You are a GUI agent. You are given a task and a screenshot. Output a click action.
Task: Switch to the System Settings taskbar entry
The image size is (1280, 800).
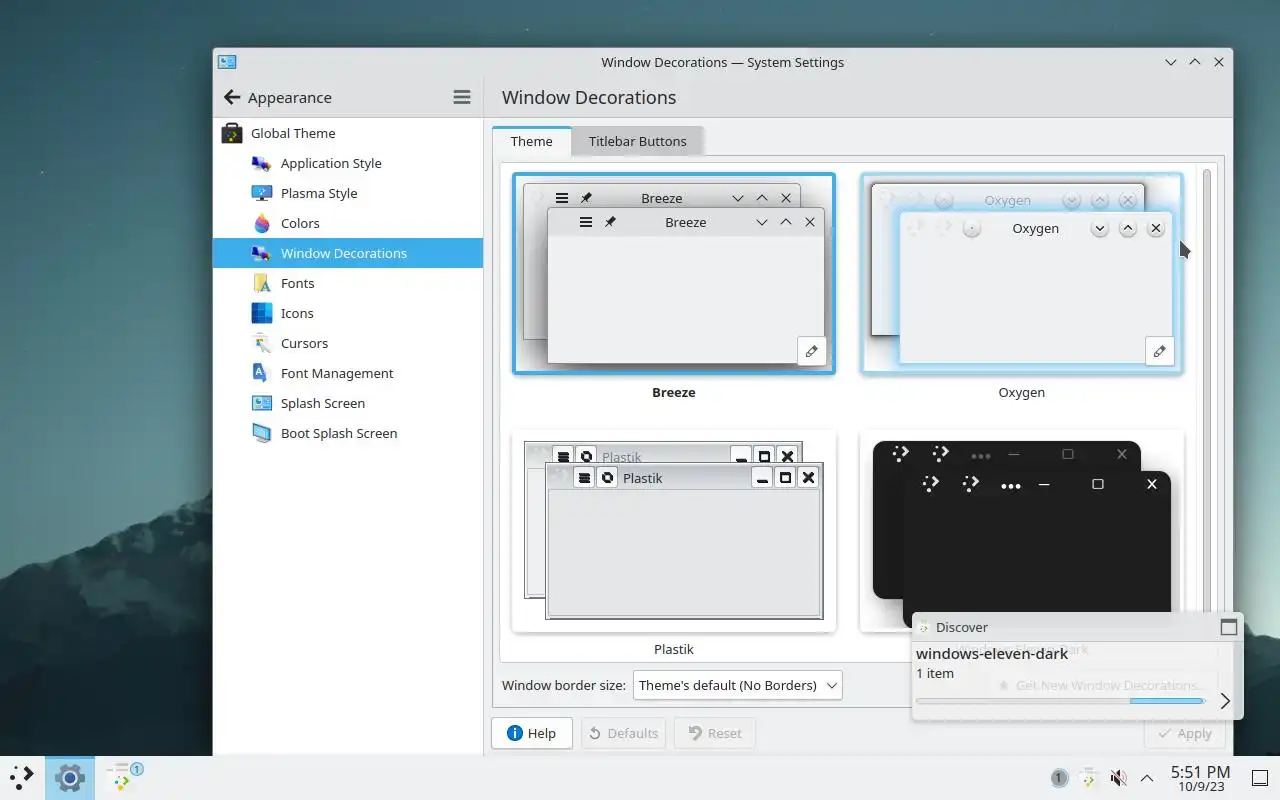69,777
